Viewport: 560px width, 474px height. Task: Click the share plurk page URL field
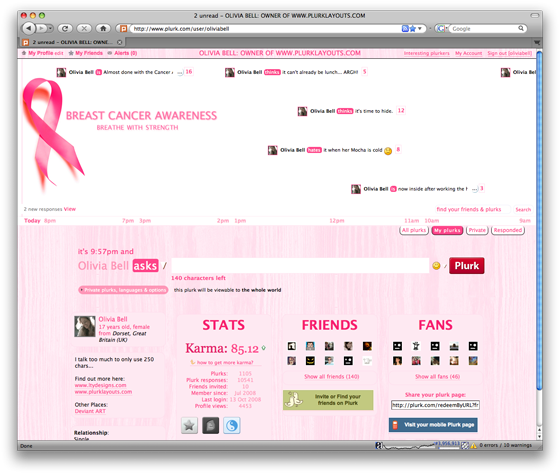pos(435,405)
